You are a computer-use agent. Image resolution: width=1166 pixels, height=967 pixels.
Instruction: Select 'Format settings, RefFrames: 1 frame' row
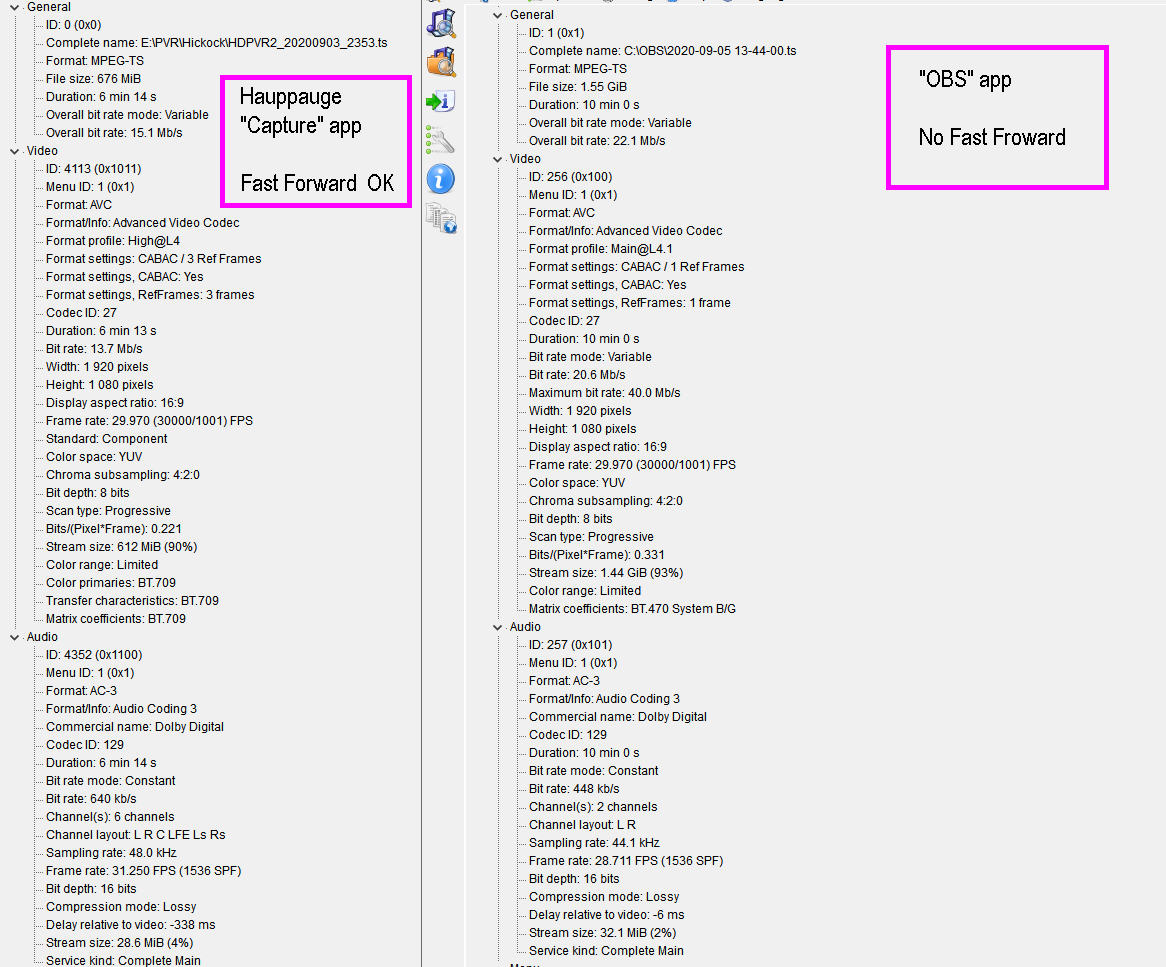630,303
